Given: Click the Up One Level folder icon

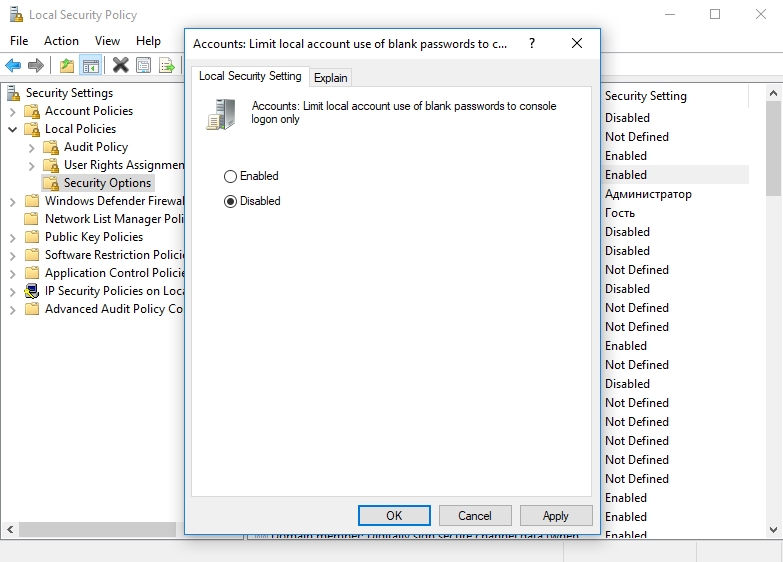Looking at the screenshot, I should [67, 65].
